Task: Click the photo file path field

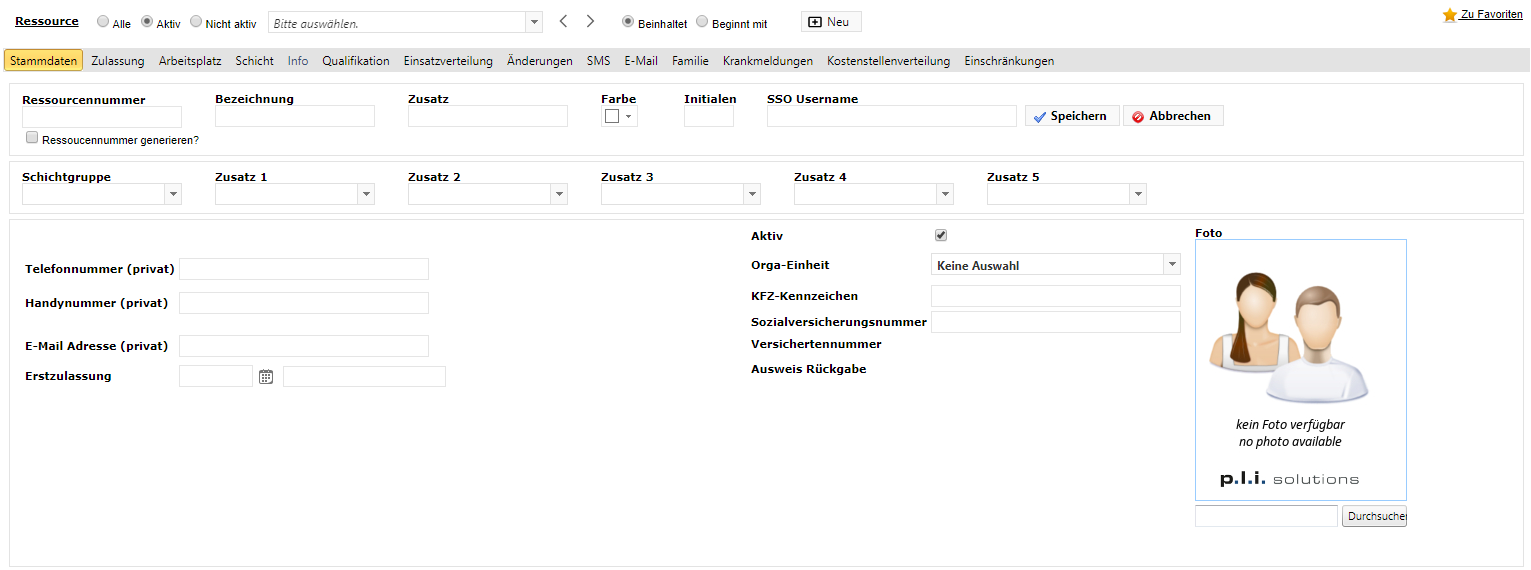Action: pos(1266,516)
